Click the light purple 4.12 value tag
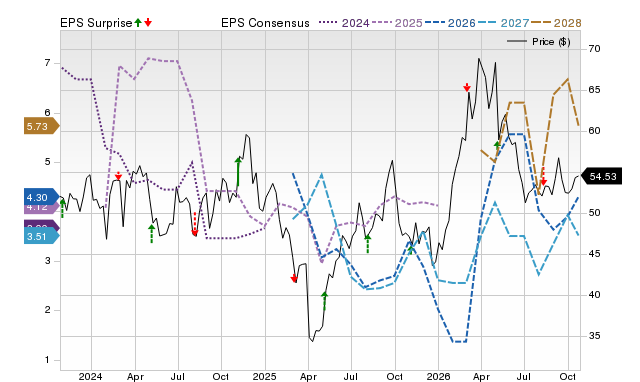 pyautogui.click(x=41, y=208)
